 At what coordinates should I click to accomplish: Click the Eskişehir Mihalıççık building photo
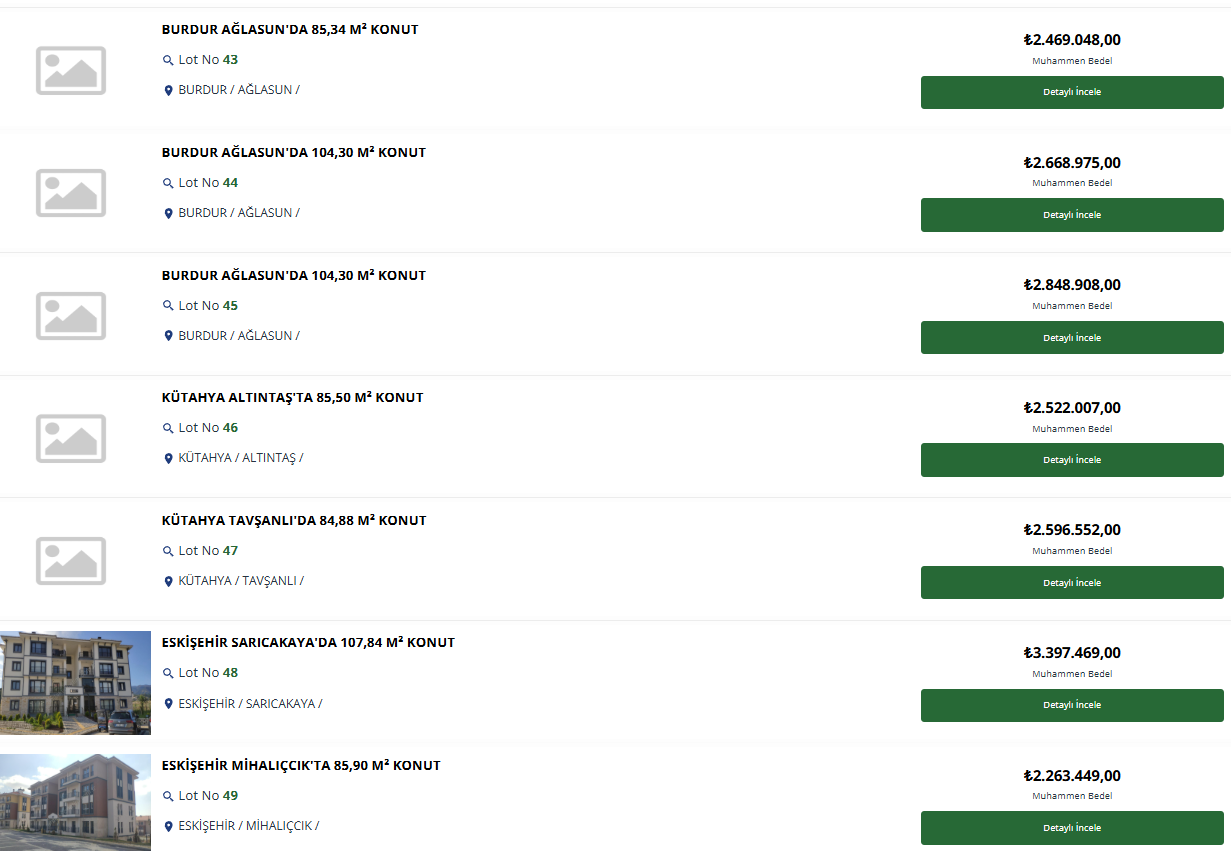(75, 802)
